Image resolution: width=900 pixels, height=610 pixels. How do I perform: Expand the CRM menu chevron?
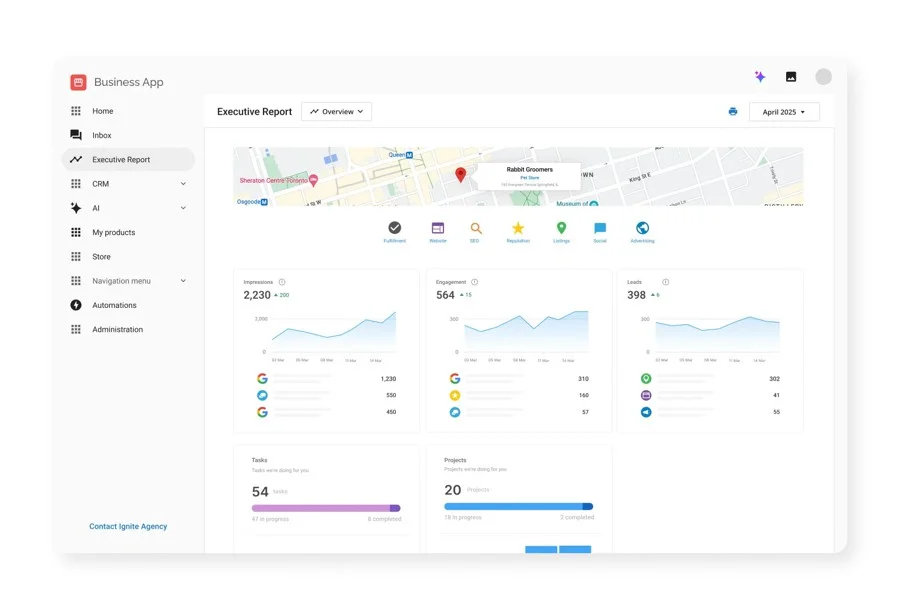pyautogui.click(x=183, y=184)
